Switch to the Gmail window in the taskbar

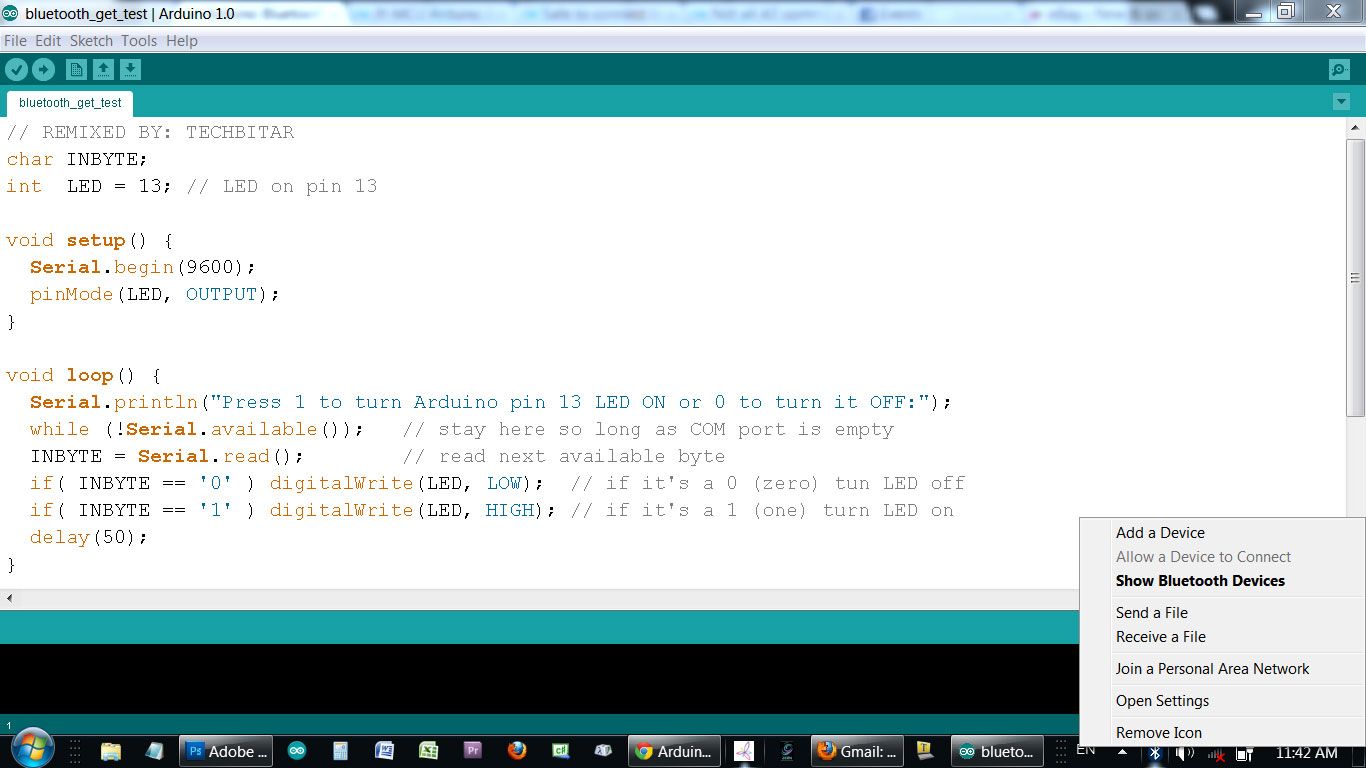pyautogui.click(x=857, y=751)
